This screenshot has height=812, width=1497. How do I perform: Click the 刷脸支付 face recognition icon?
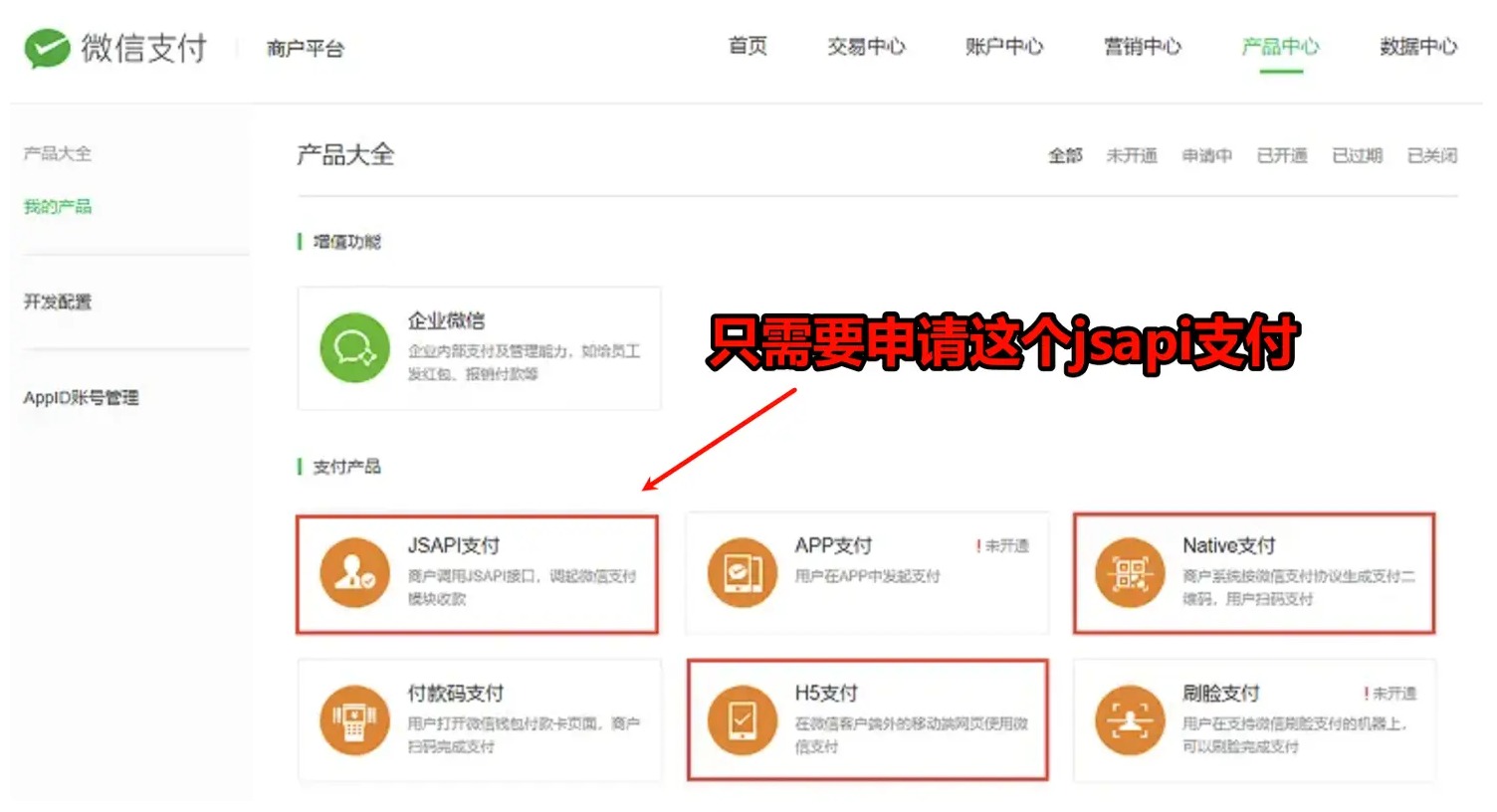1129,720
